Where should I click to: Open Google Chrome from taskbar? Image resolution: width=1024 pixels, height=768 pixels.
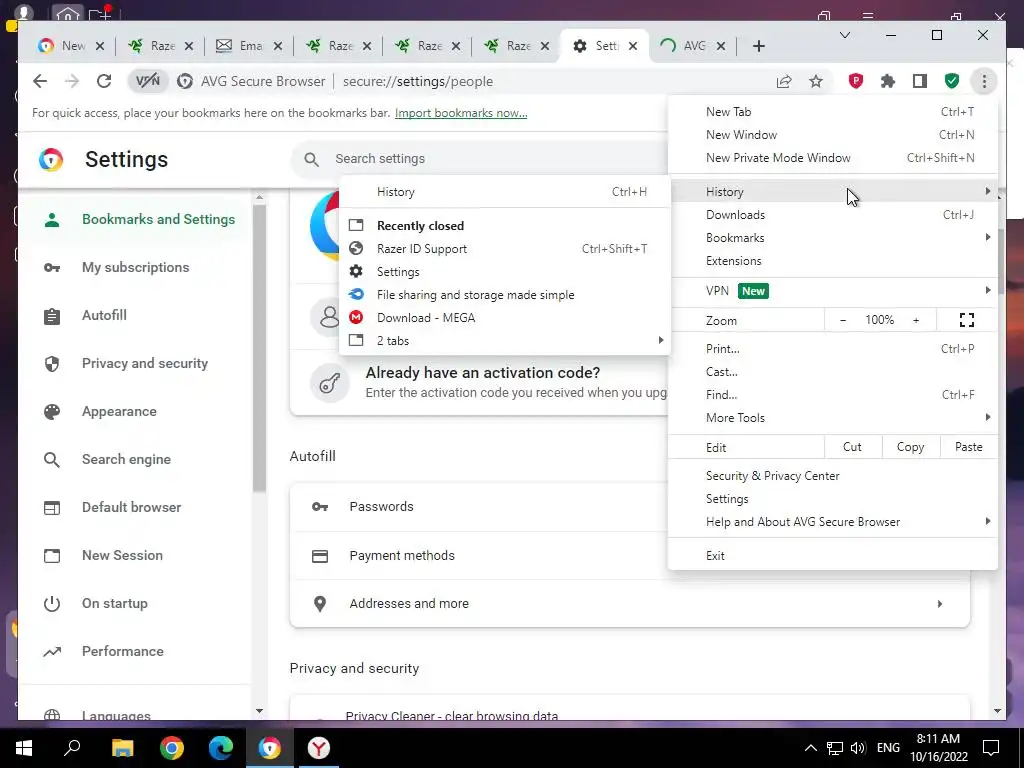172,748
